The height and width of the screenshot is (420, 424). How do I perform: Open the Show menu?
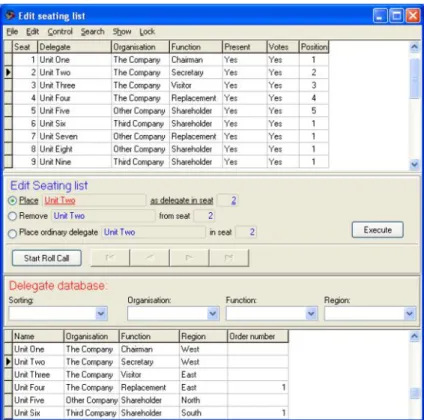click(x=122, y=32)
